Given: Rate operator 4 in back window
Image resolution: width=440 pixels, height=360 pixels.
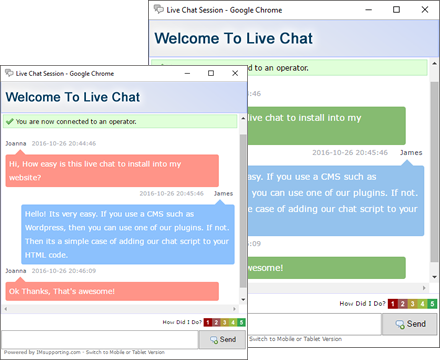Looking at the screenshot, I should click(422, 304).
